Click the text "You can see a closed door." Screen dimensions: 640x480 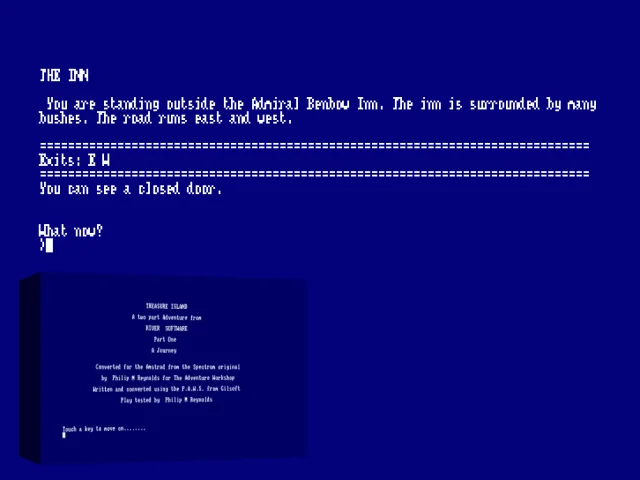(x=131, y=189)
